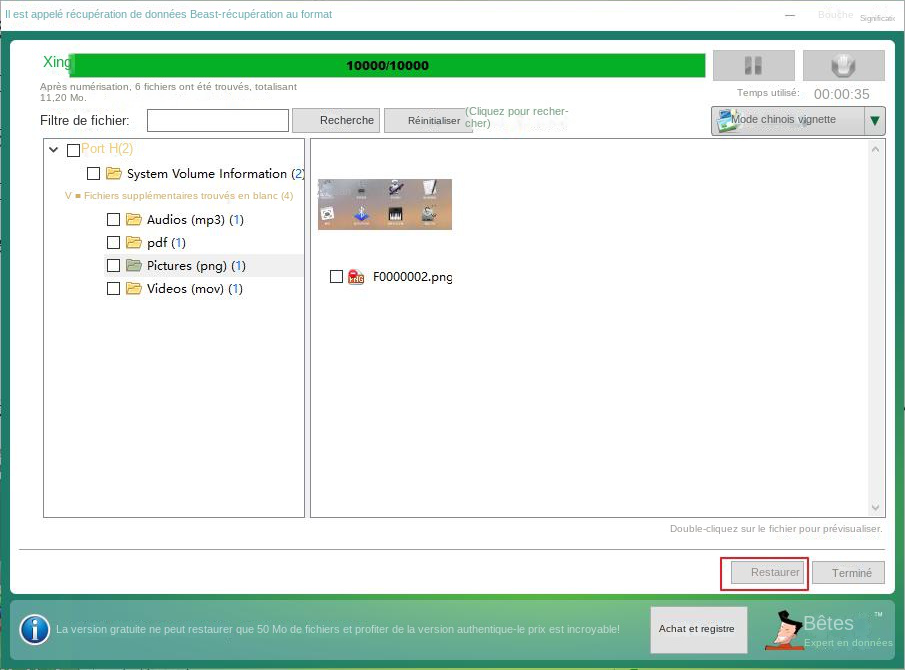Select the Pictures (png) (1) tree row
This screenshot has height=670, width=905.
[x=204, y=265]
